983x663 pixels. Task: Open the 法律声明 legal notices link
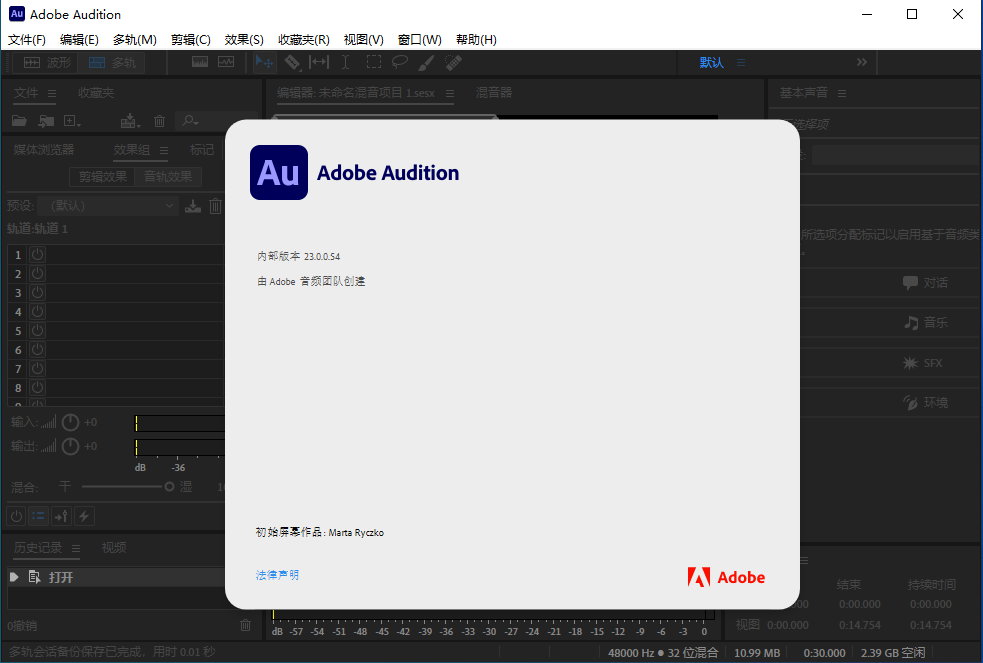click(x=277, y=575)
